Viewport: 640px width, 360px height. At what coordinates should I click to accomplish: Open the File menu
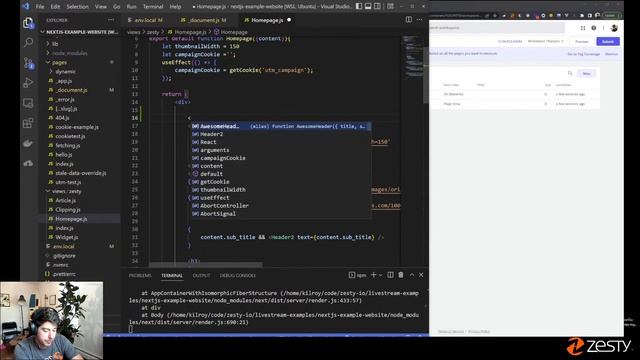40,7
